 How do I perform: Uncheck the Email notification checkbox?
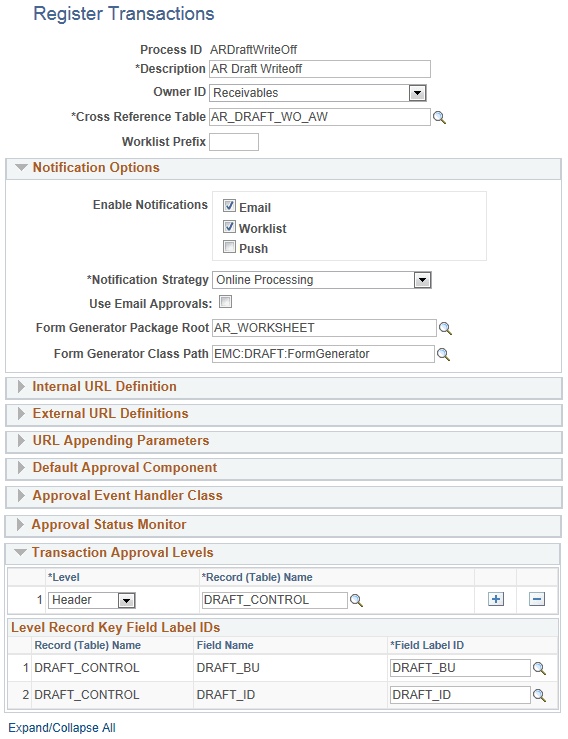(x=229, y=206)
